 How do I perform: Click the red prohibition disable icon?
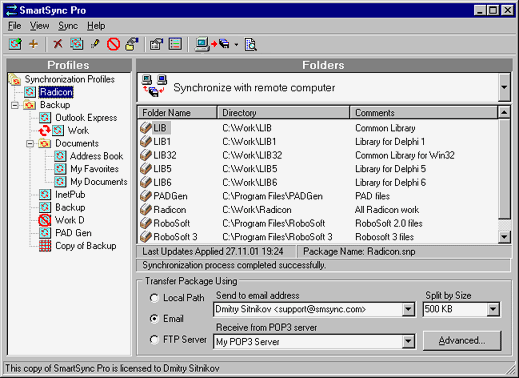pos(113,44)
